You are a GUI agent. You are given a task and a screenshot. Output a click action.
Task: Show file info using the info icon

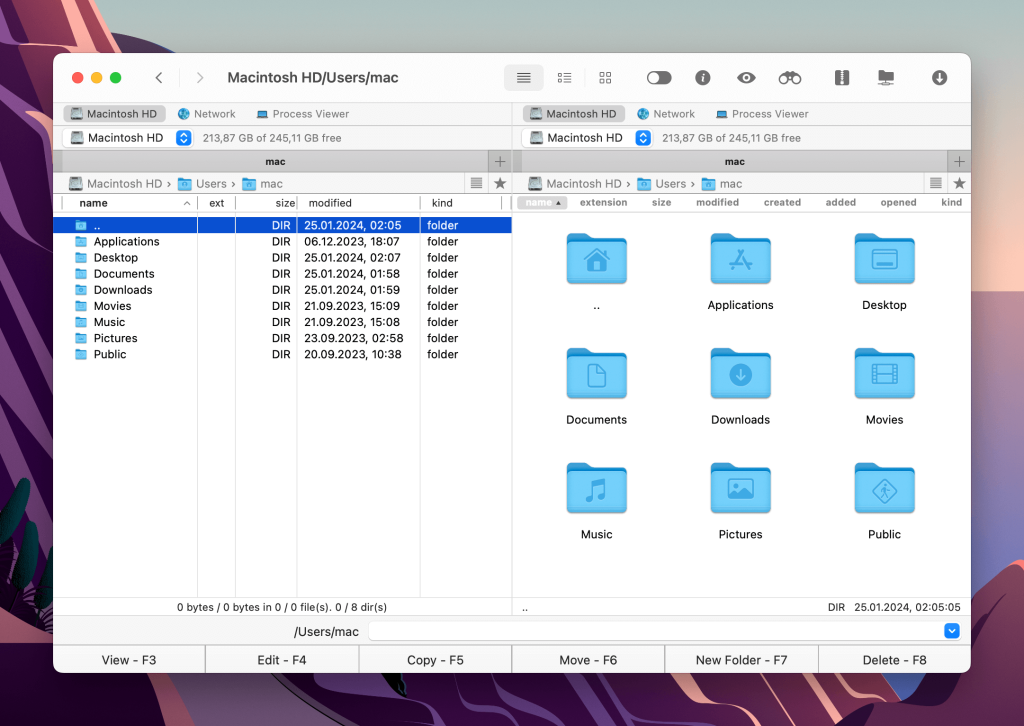pyautogui.click(x=702, y=77)
